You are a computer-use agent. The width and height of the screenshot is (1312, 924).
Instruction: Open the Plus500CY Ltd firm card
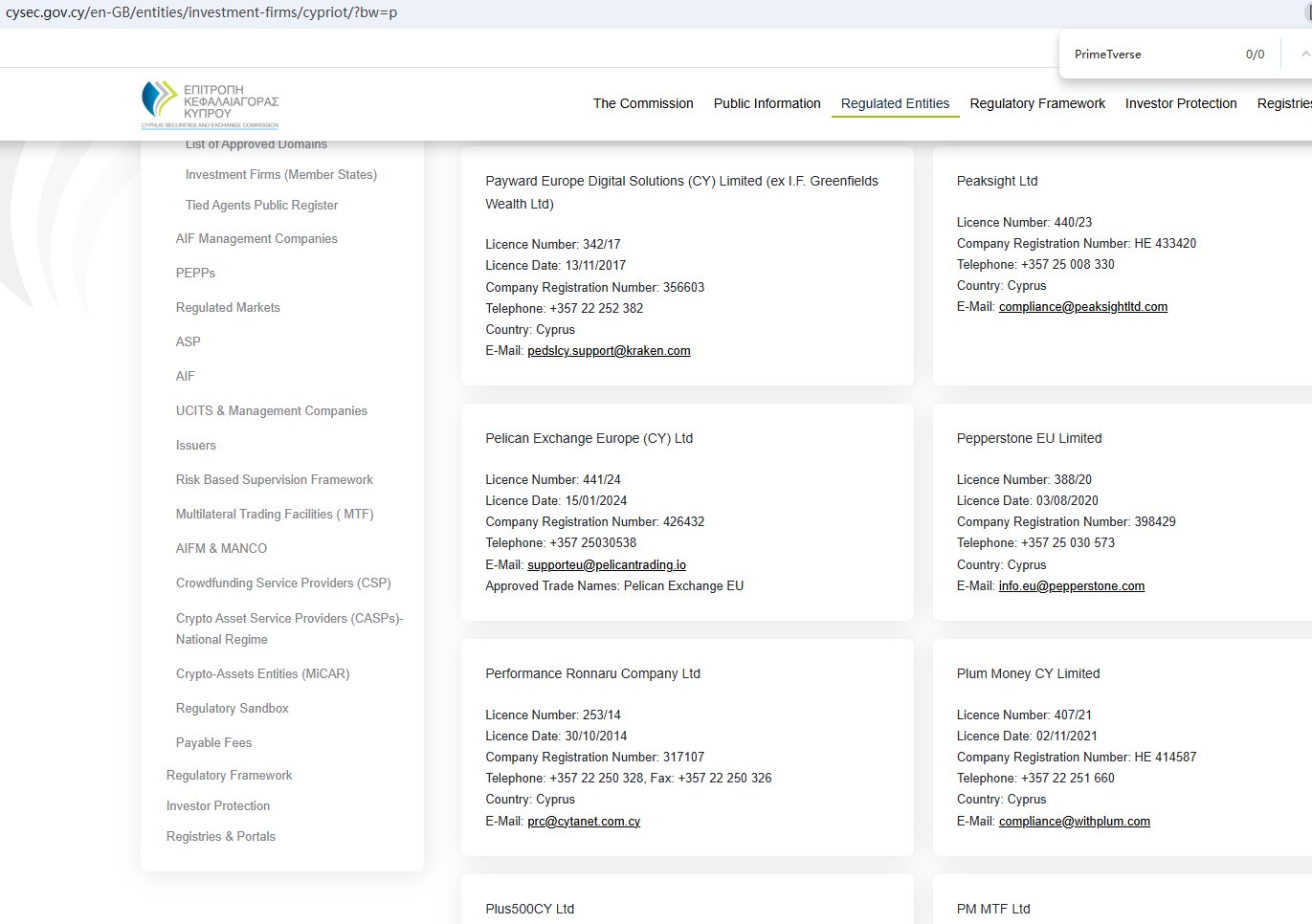(529, 909)
